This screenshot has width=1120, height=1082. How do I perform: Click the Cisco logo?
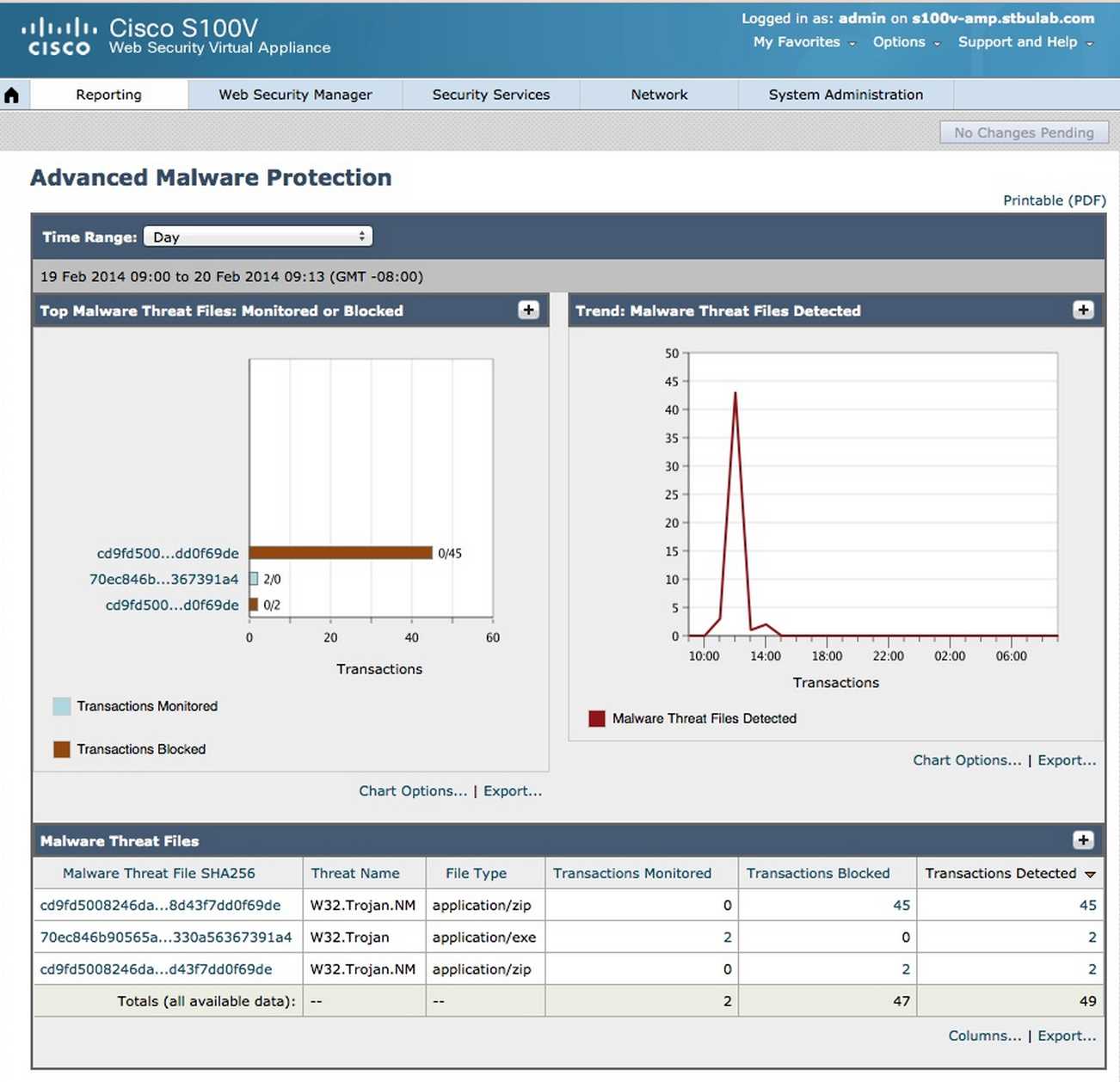pos(58,38)
